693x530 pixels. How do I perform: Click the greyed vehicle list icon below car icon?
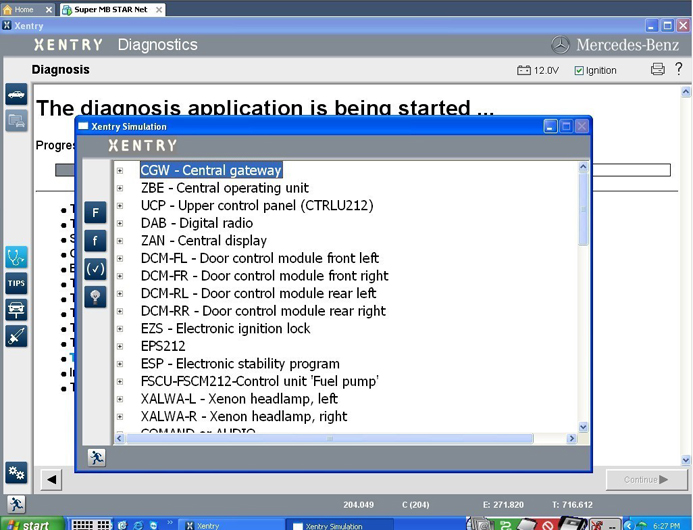click(x=16, y=120)
